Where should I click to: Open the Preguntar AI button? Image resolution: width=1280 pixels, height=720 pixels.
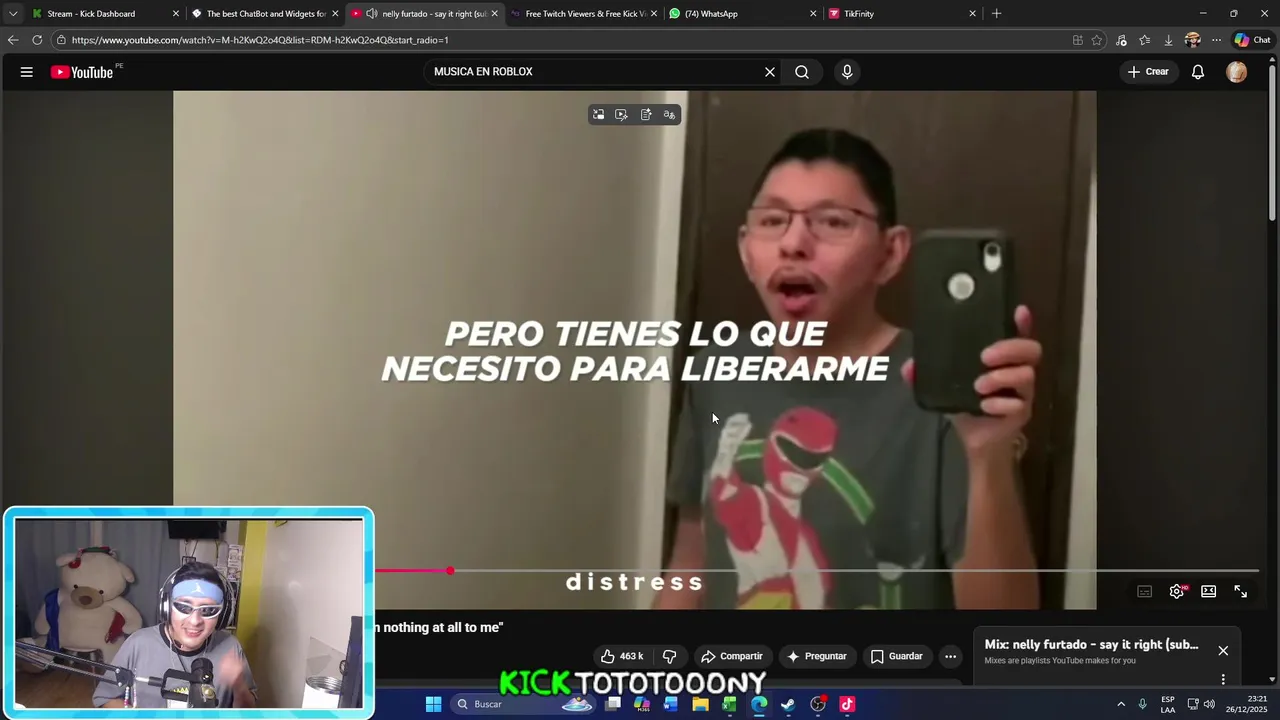817,656
